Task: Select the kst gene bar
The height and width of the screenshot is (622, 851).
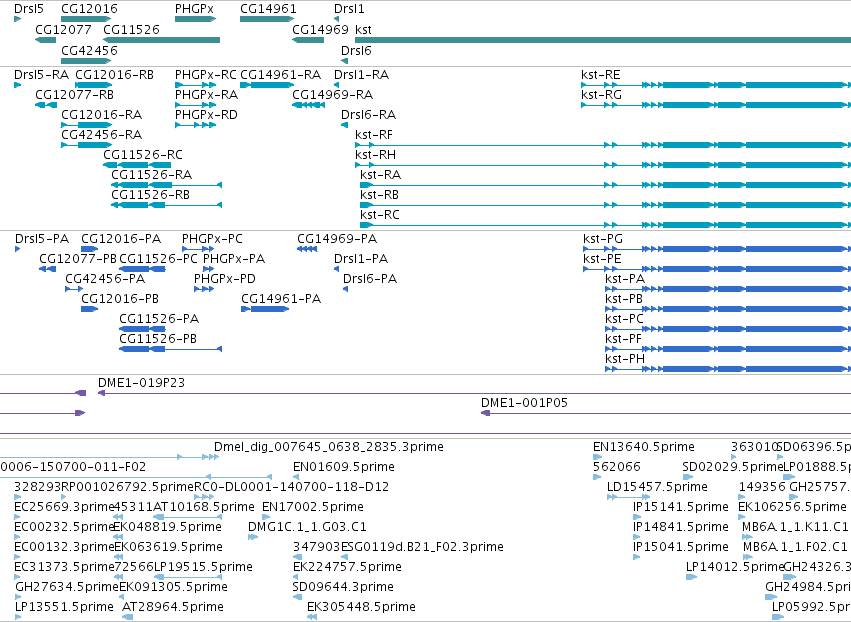Action: [x=603, y=40]
